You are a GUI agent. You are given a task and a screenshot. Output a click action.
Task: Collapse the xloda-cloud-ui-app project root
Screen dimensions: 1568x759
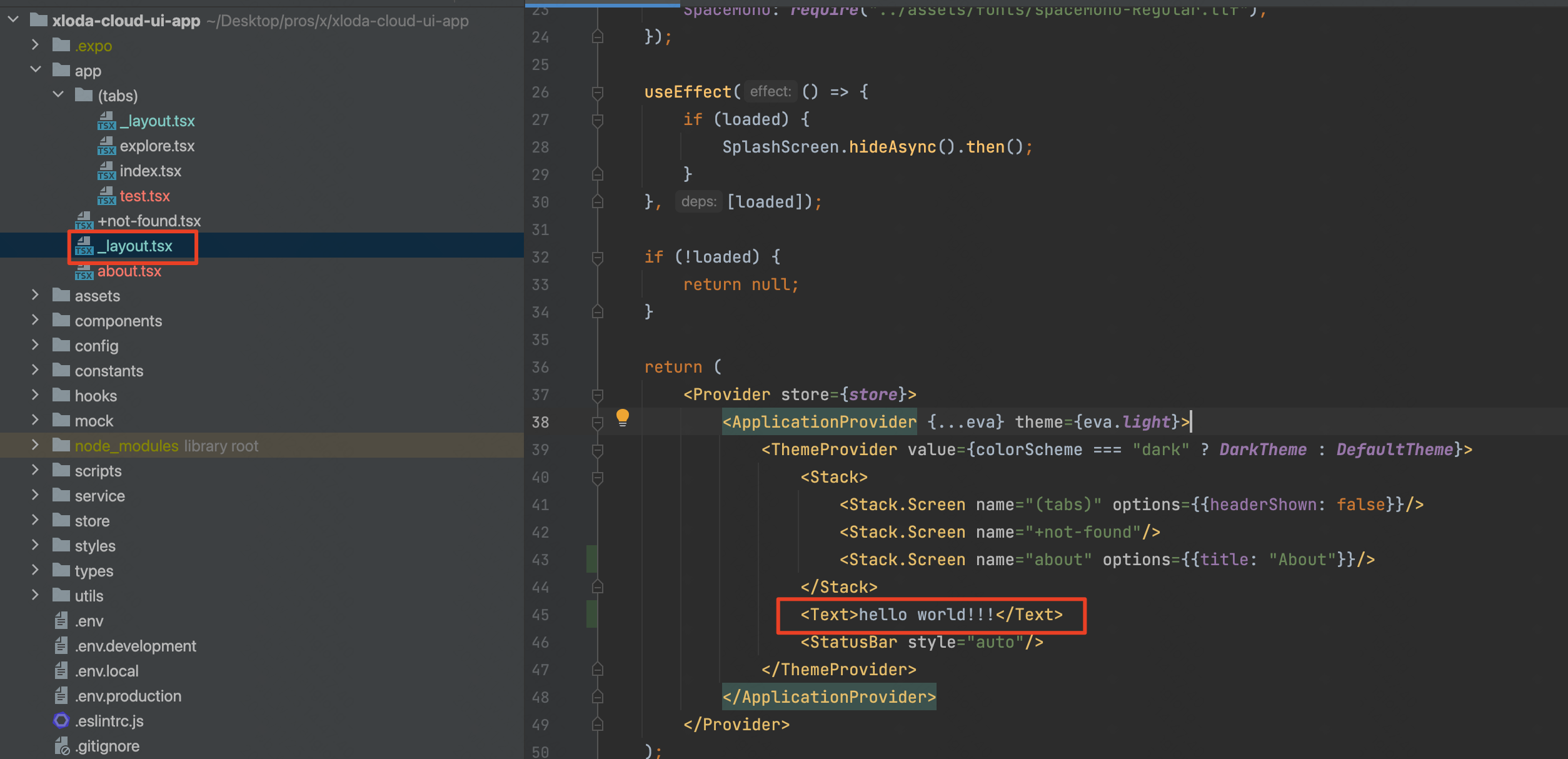pos(13,20)
